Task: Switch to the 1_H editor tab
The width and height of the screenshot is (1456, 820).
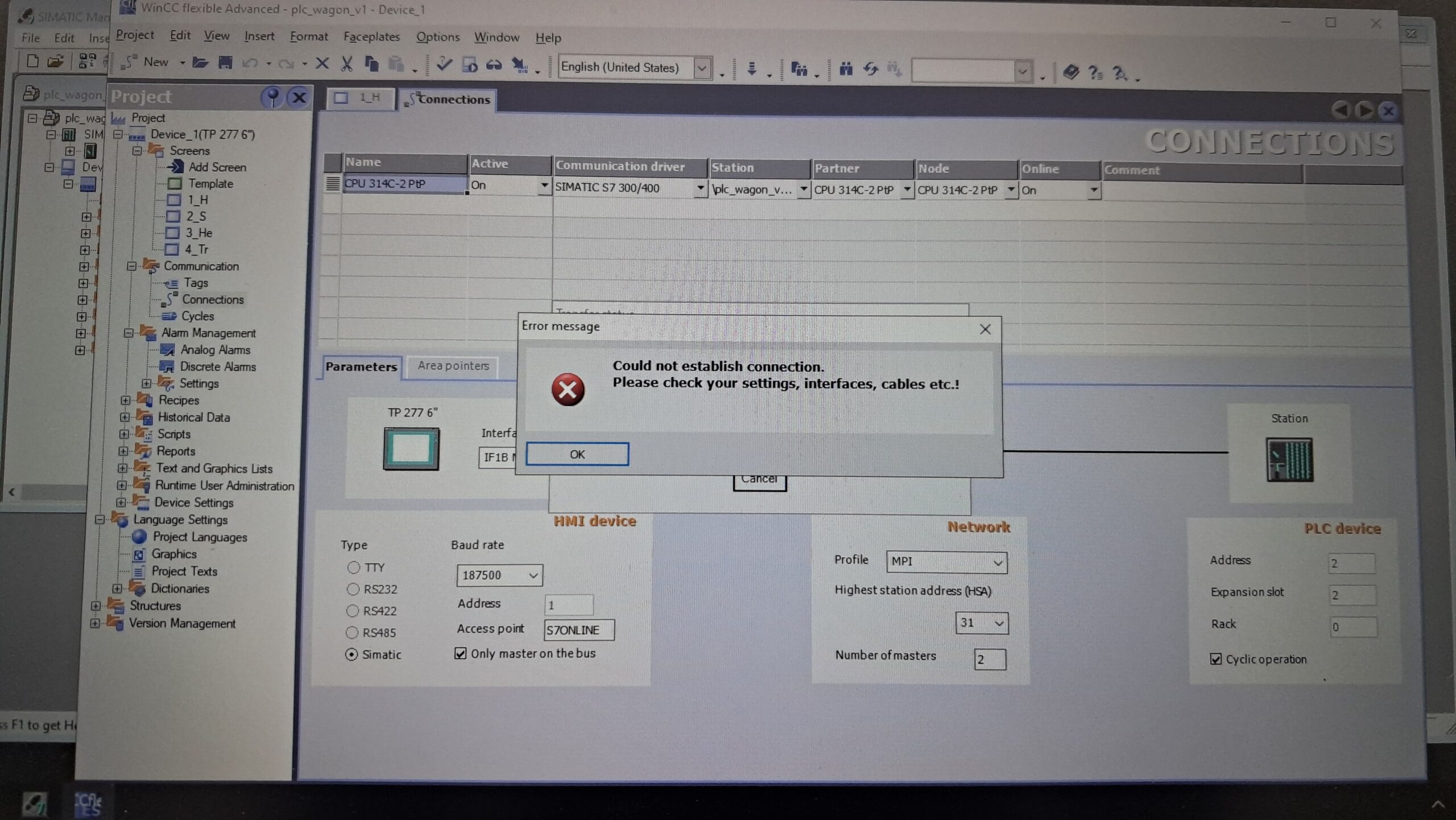Action: coord(361,98)
